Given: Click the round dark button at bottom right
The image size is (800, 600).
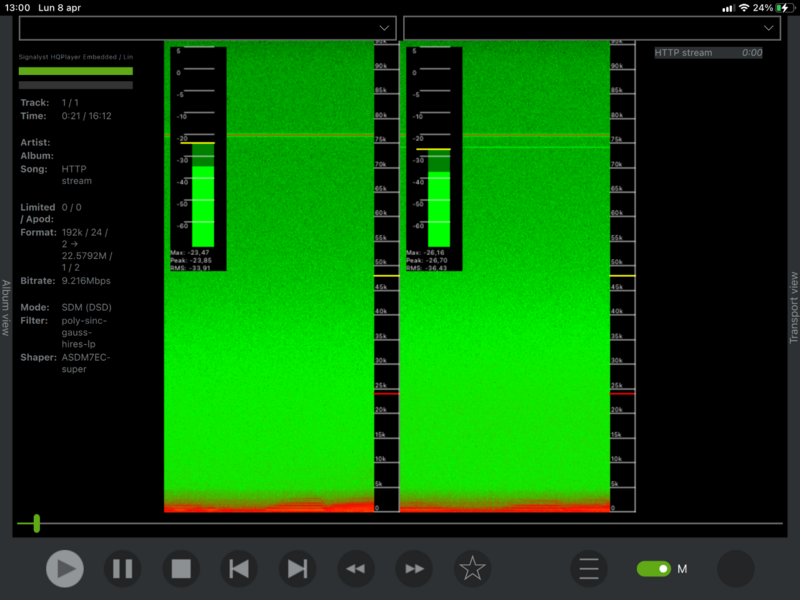Looking at the screenshot, I should coord(736,569).
